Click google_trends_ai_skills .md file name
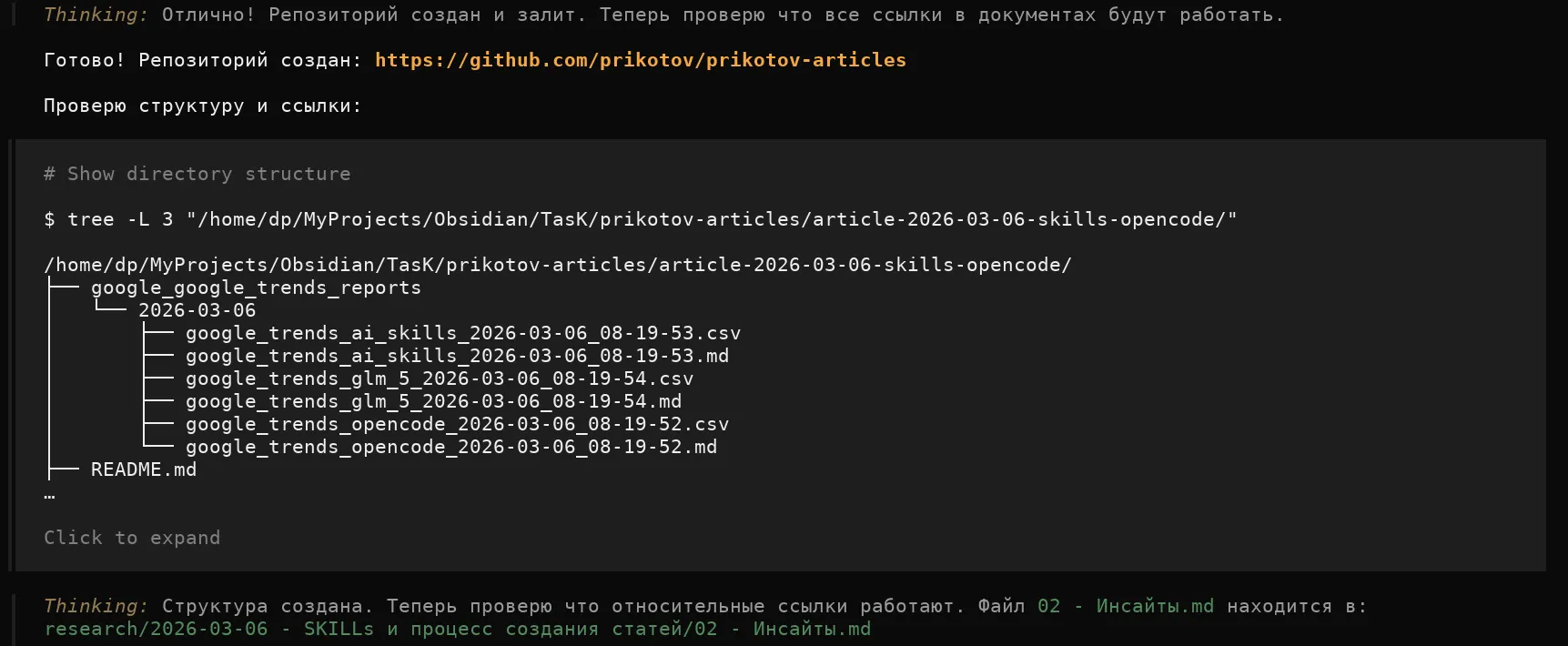 tap(457, 356)
